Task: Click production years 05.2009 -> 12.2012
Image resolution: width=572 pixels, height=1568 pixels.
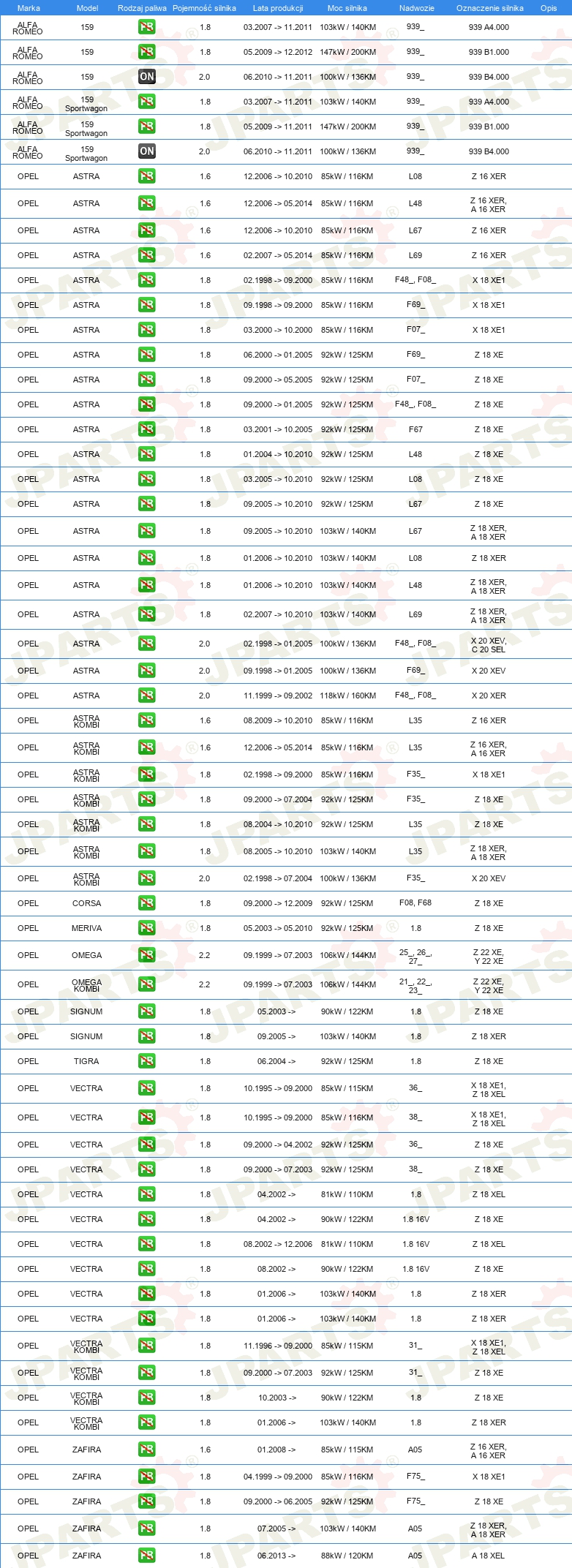Action: pyautogui.click(x=278, y=52)
